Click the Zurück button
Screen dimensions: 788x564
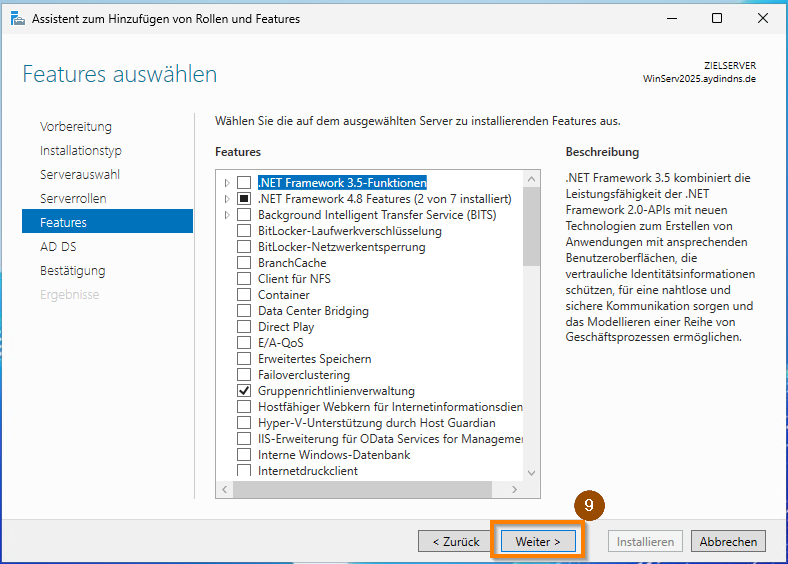[x=455, y=541]
